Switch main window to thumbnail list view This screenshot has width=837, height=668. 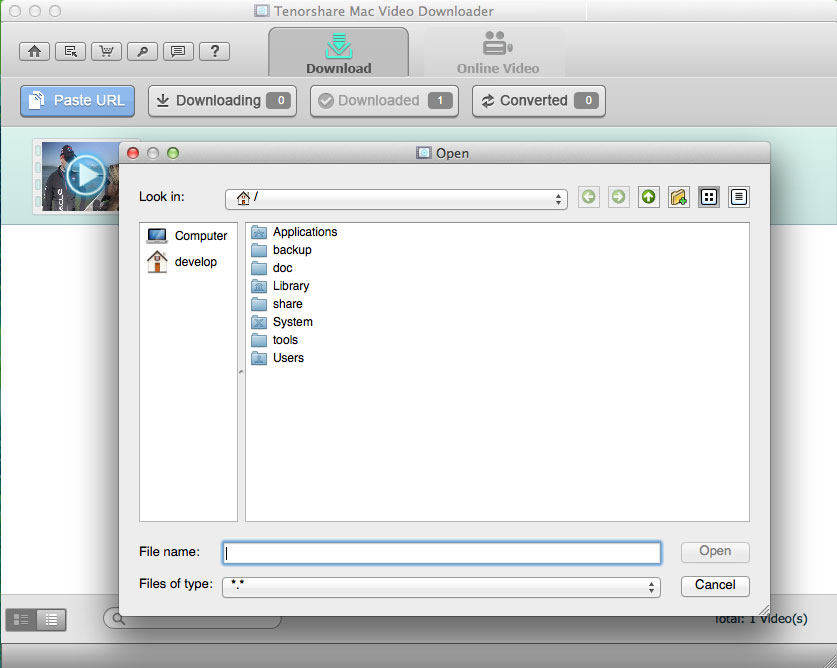click(x=21, y=619)
